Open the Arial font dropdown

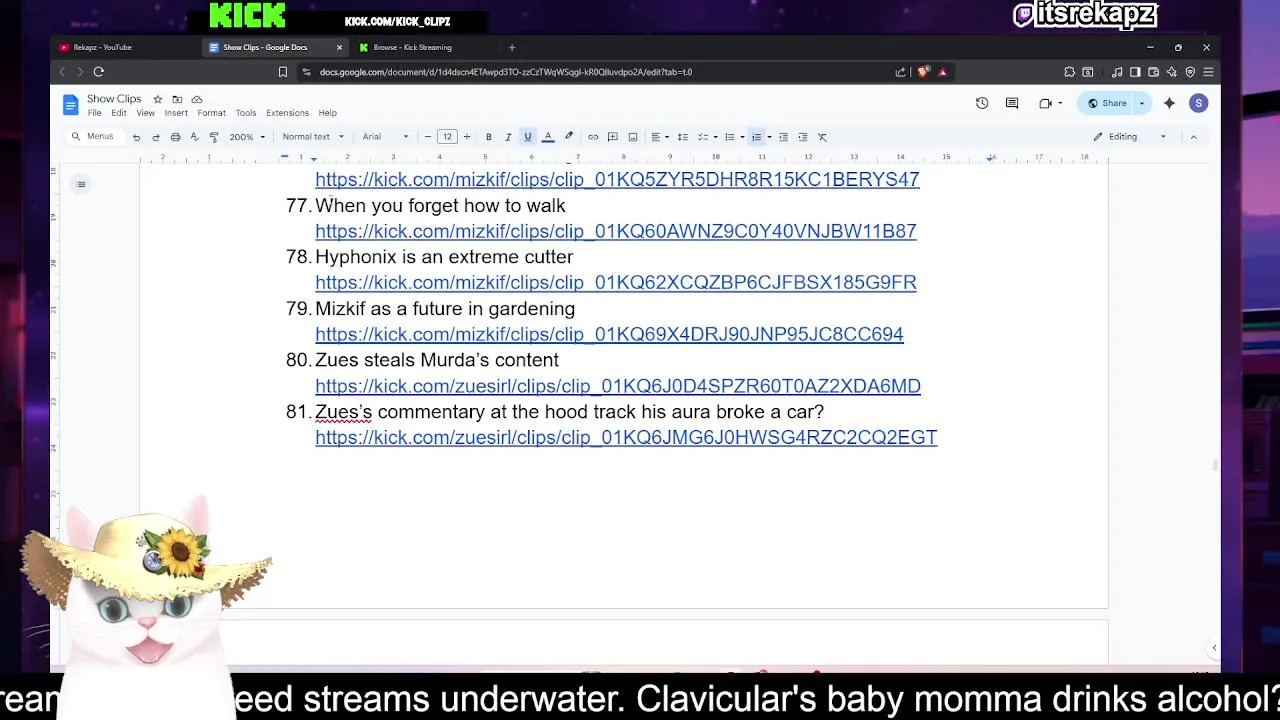coord(385,137)
